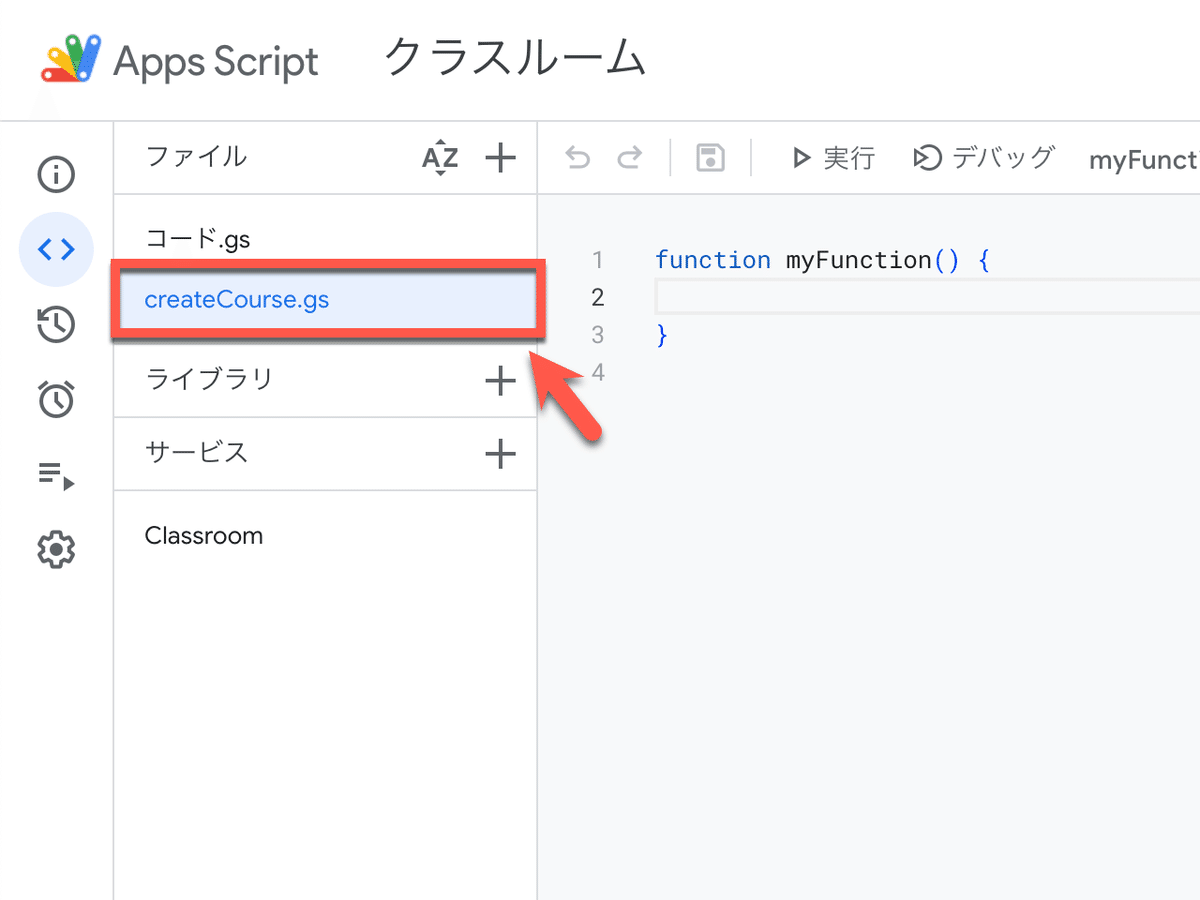Screen dimensions: 1200x900
Task: Add a new file with plus icon
Action: pyautogui.click(x=500, y=157)
